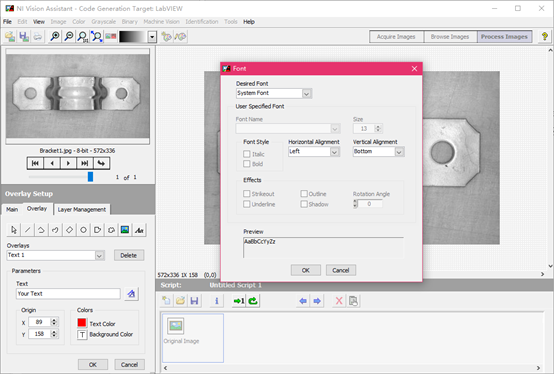Click the red X delete step icon
The width and height of the screenshot is (554, 374).
click(x=339, y=301)
